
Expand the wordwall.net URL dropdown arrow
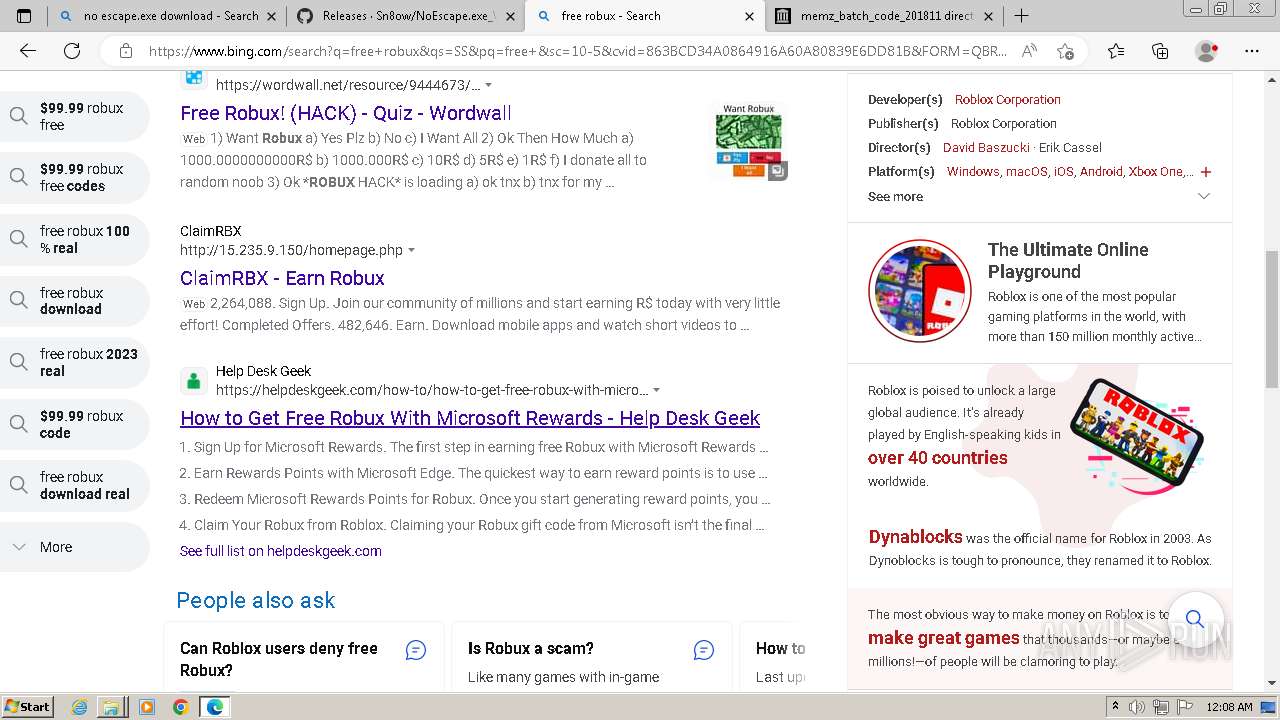pos(488,86)
